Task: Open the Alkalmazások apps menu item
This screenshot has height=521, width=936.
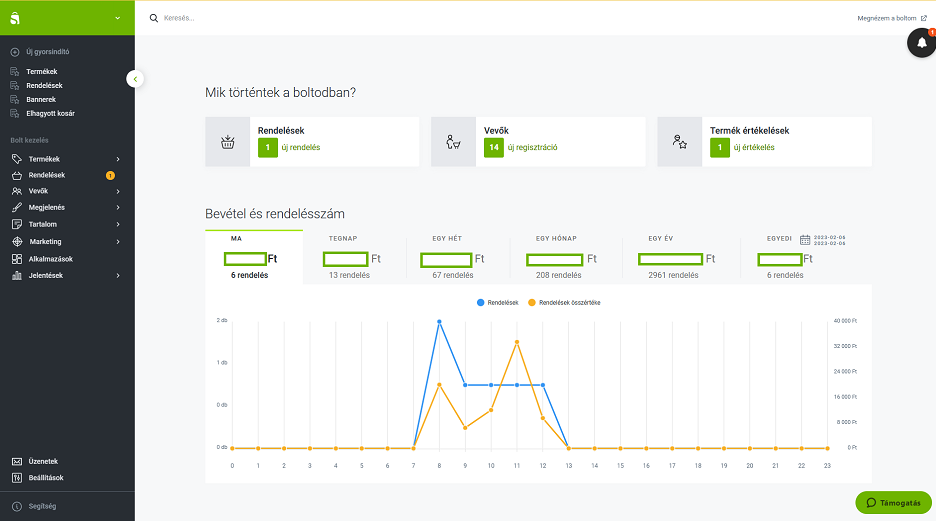Action: pos(50,259)
